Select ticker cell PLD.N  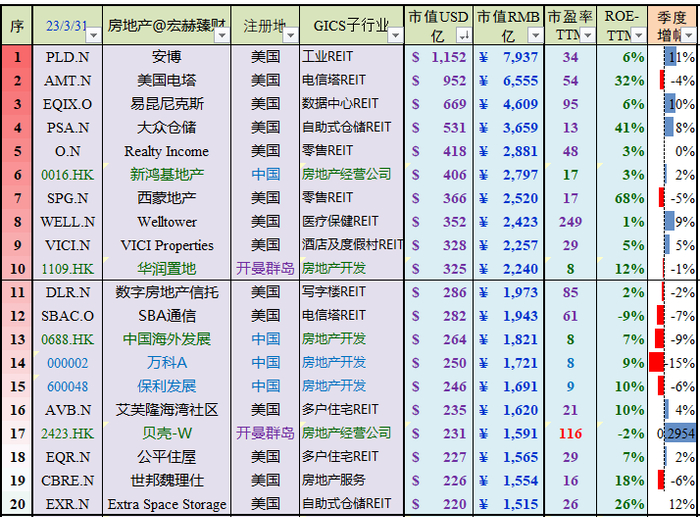point(67,57)
